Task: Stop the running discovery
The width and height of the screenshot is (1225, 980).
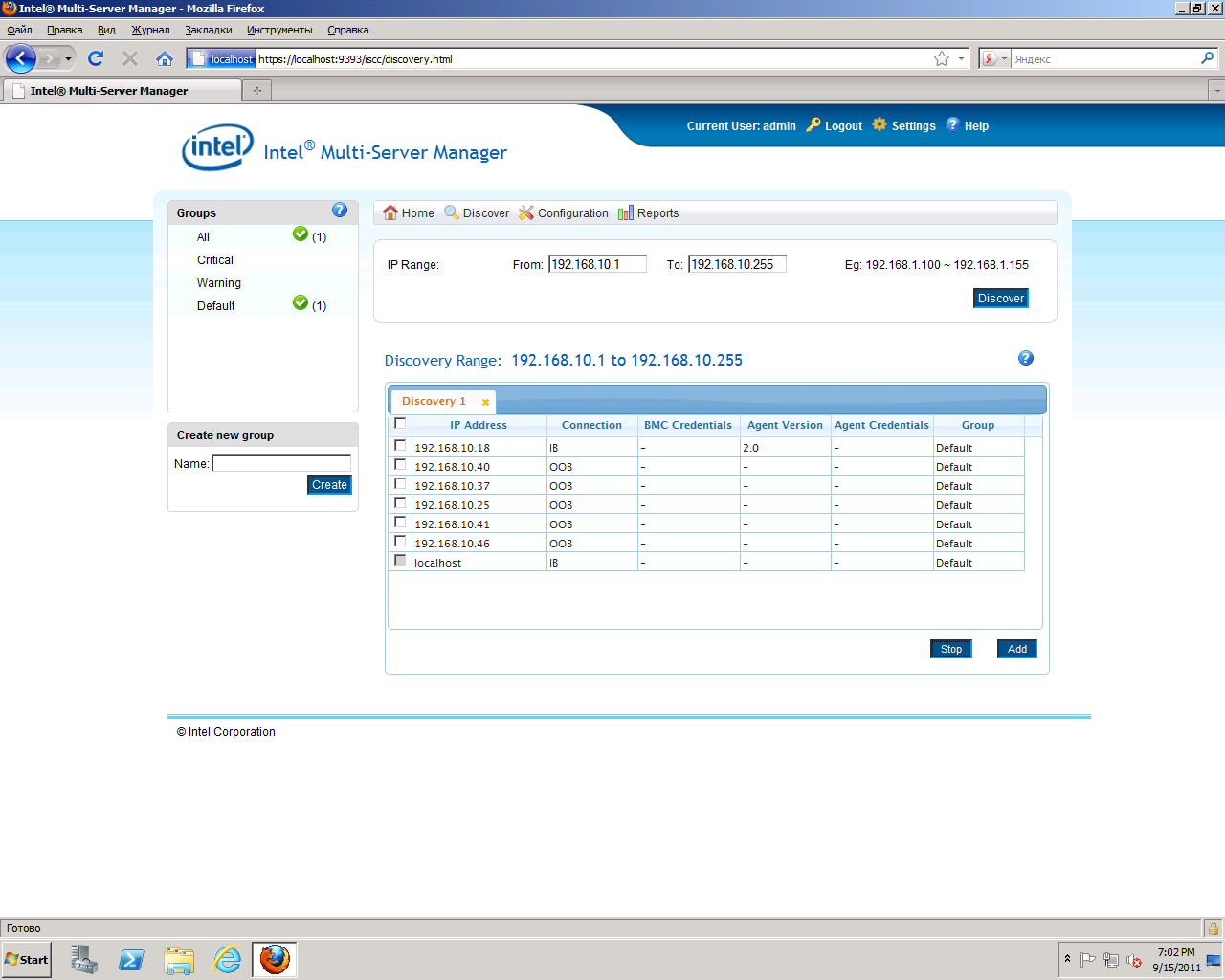Action: pyautogui.click(x=950, y=649)
